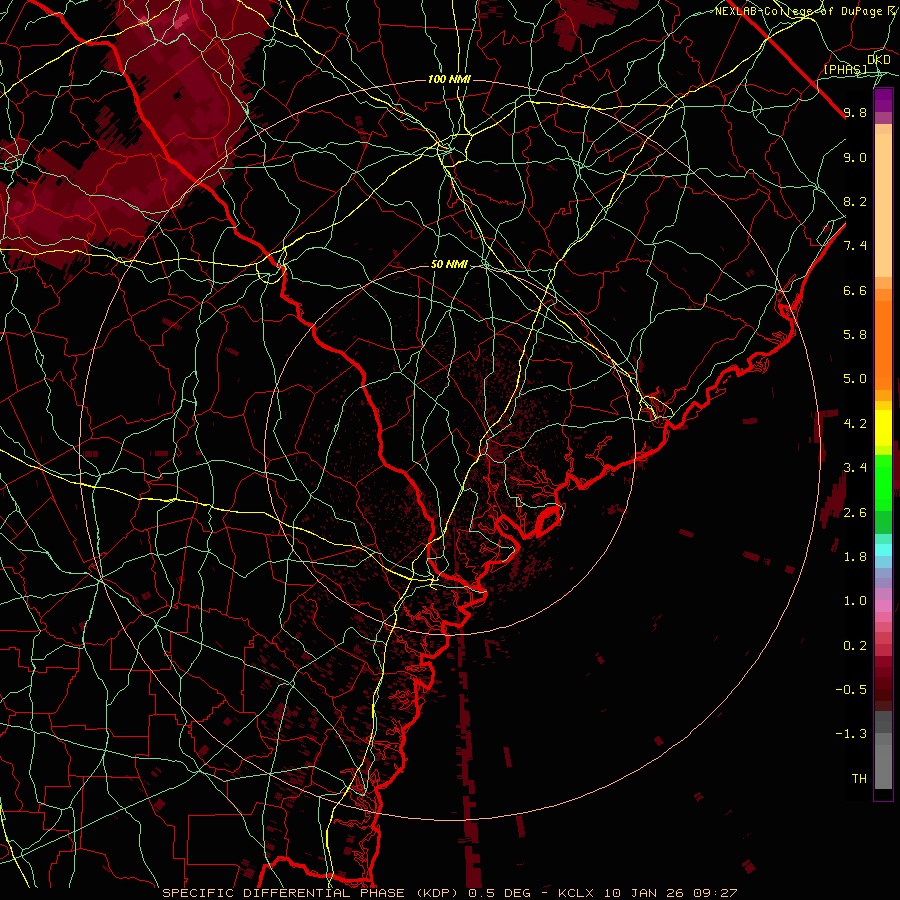
Task: Click the 4.2 value on the color scale
Action: click(x=855, y=424)
